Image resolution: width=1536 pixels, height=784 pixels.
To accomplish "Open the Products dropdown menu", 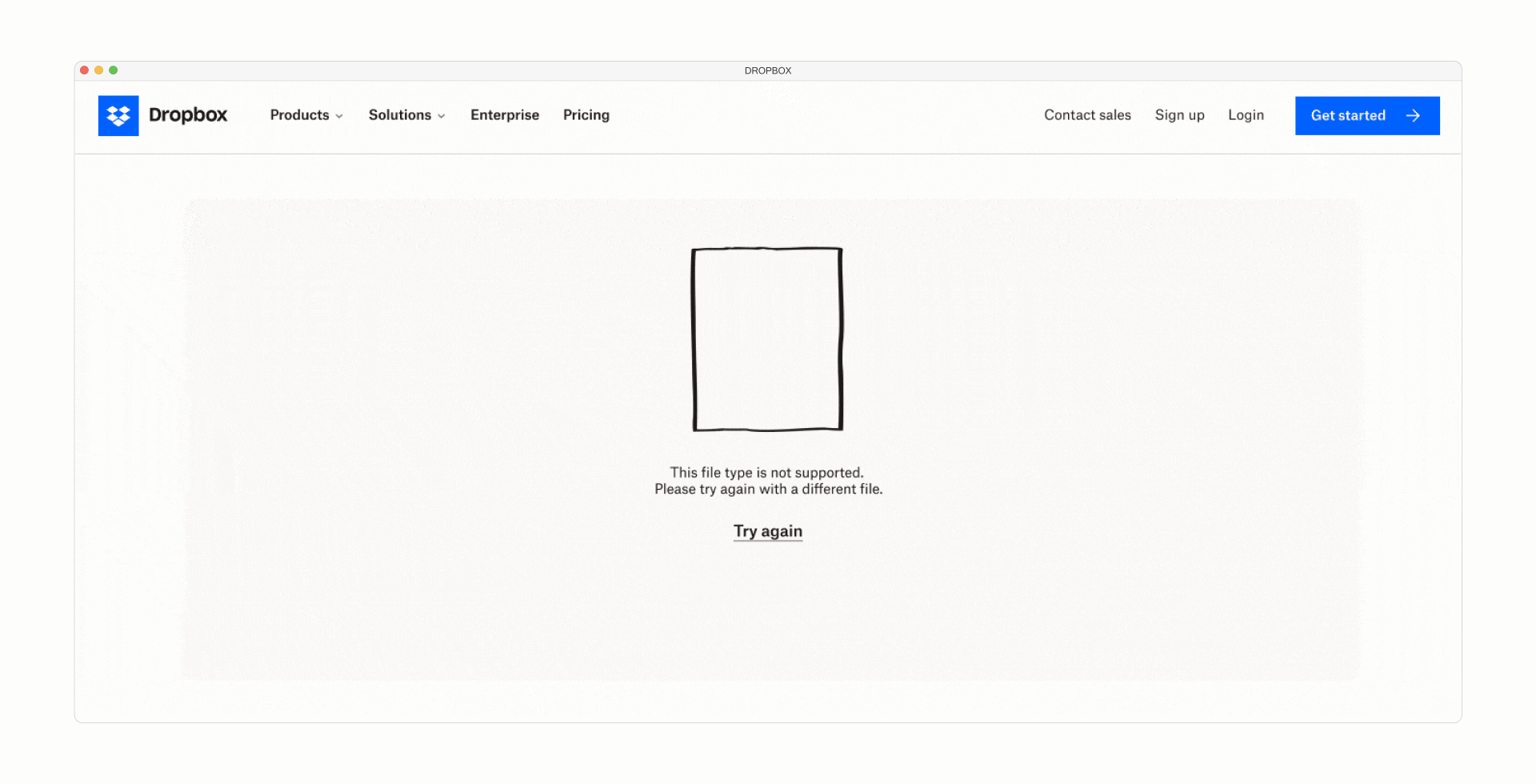I will pyautogui.click(x=306, y=115).
